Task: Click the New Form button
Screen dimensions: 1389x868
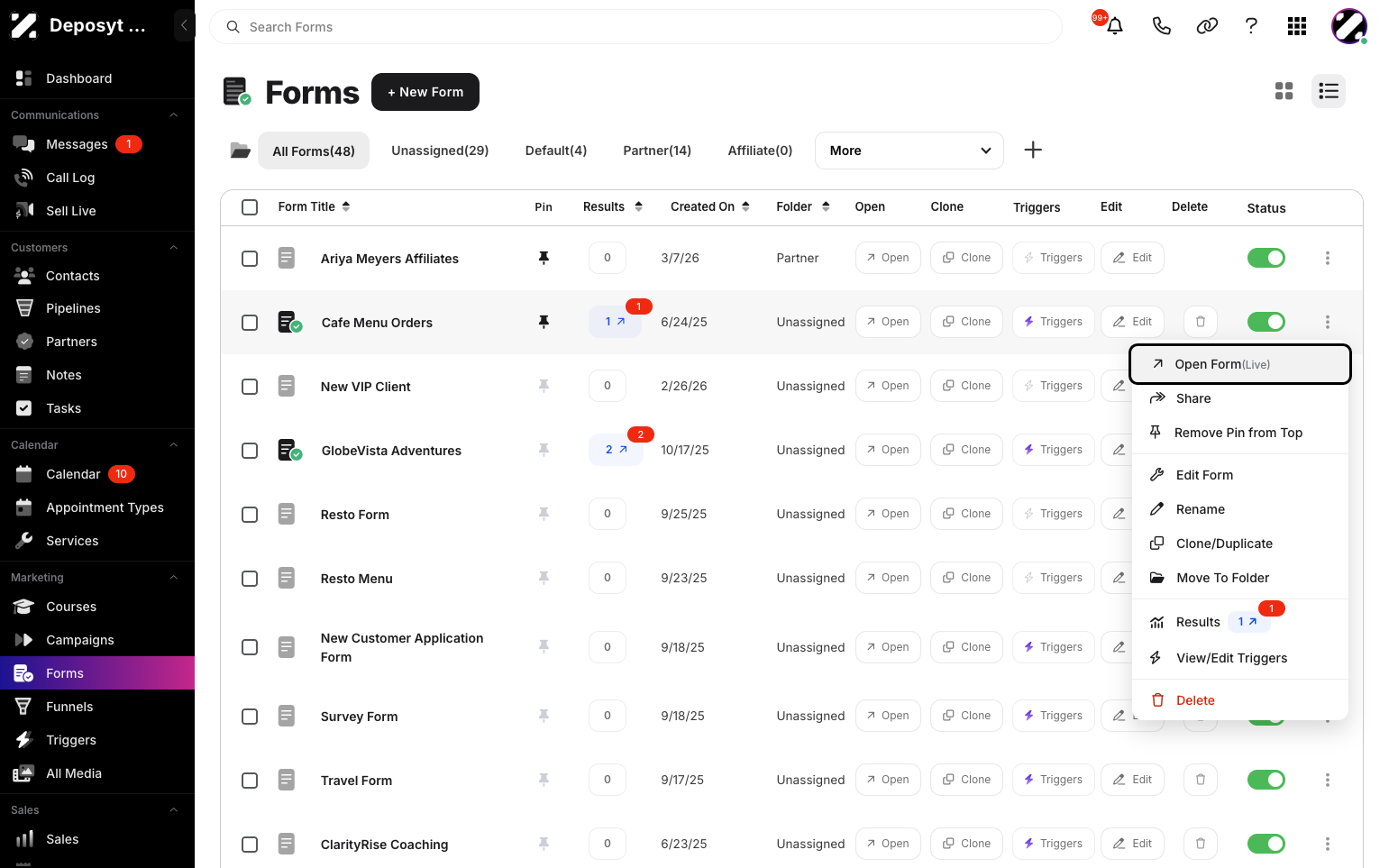Action: point(425,92)
